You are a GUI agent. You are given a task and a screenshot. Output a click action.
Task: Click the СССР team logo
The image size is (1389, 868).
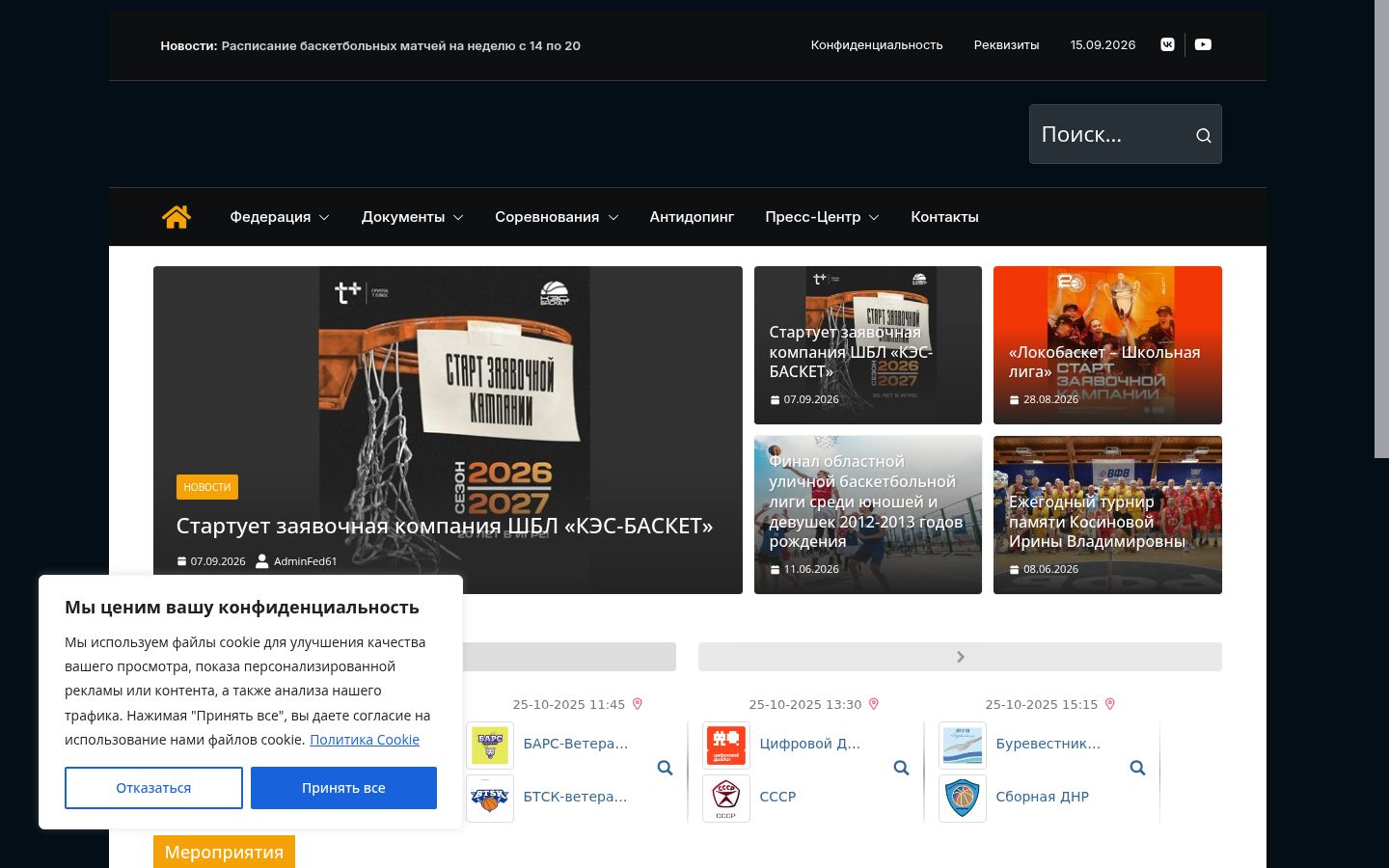726,799
